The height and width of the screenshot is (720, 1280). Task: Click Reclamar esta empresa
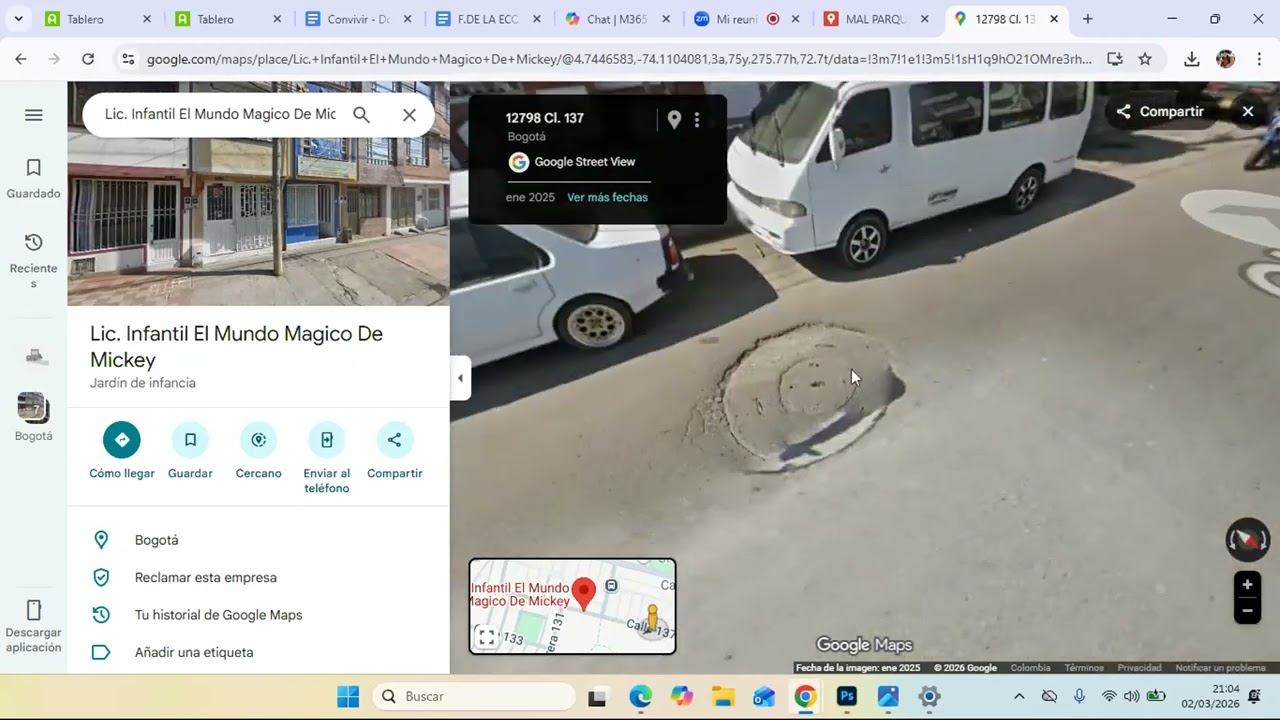(258, 577)
